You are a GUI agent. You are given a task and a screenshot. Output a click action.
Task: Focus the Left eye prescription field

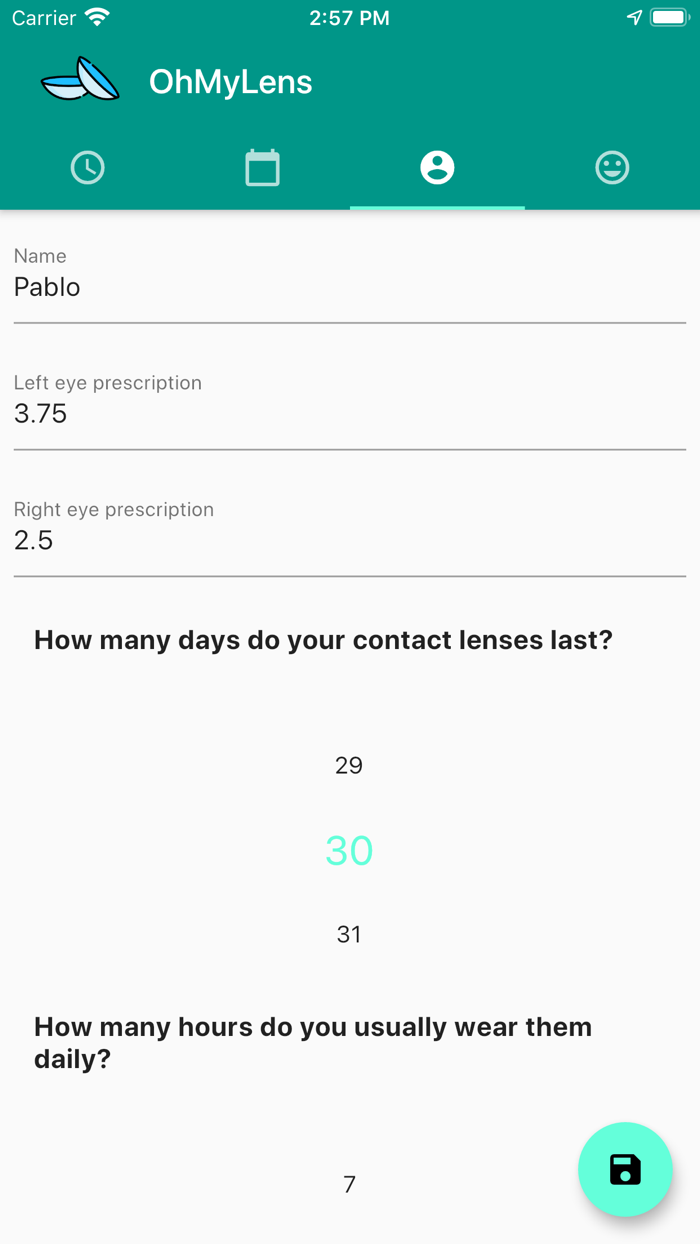click(349, 413)
